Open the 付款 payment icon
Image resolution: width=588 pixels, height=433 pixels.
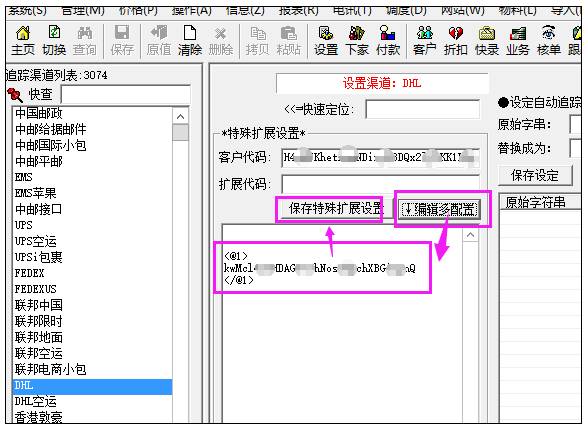387,33
